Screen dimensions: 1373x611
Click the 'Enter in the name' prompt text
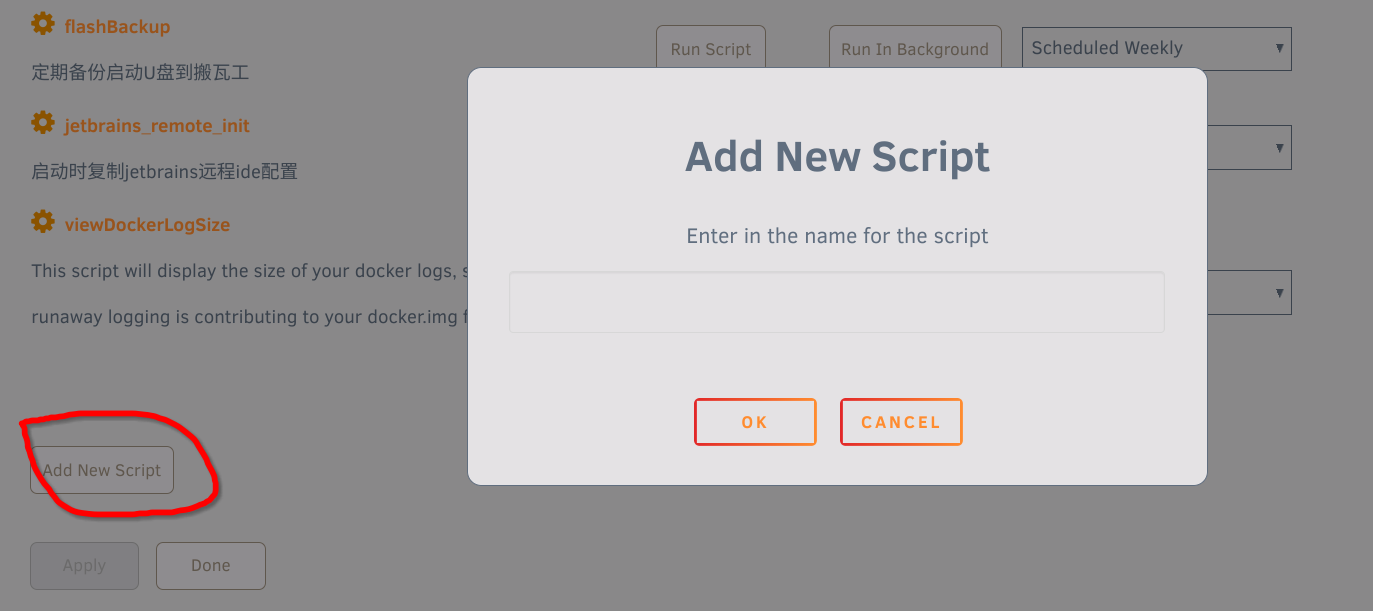837,236
